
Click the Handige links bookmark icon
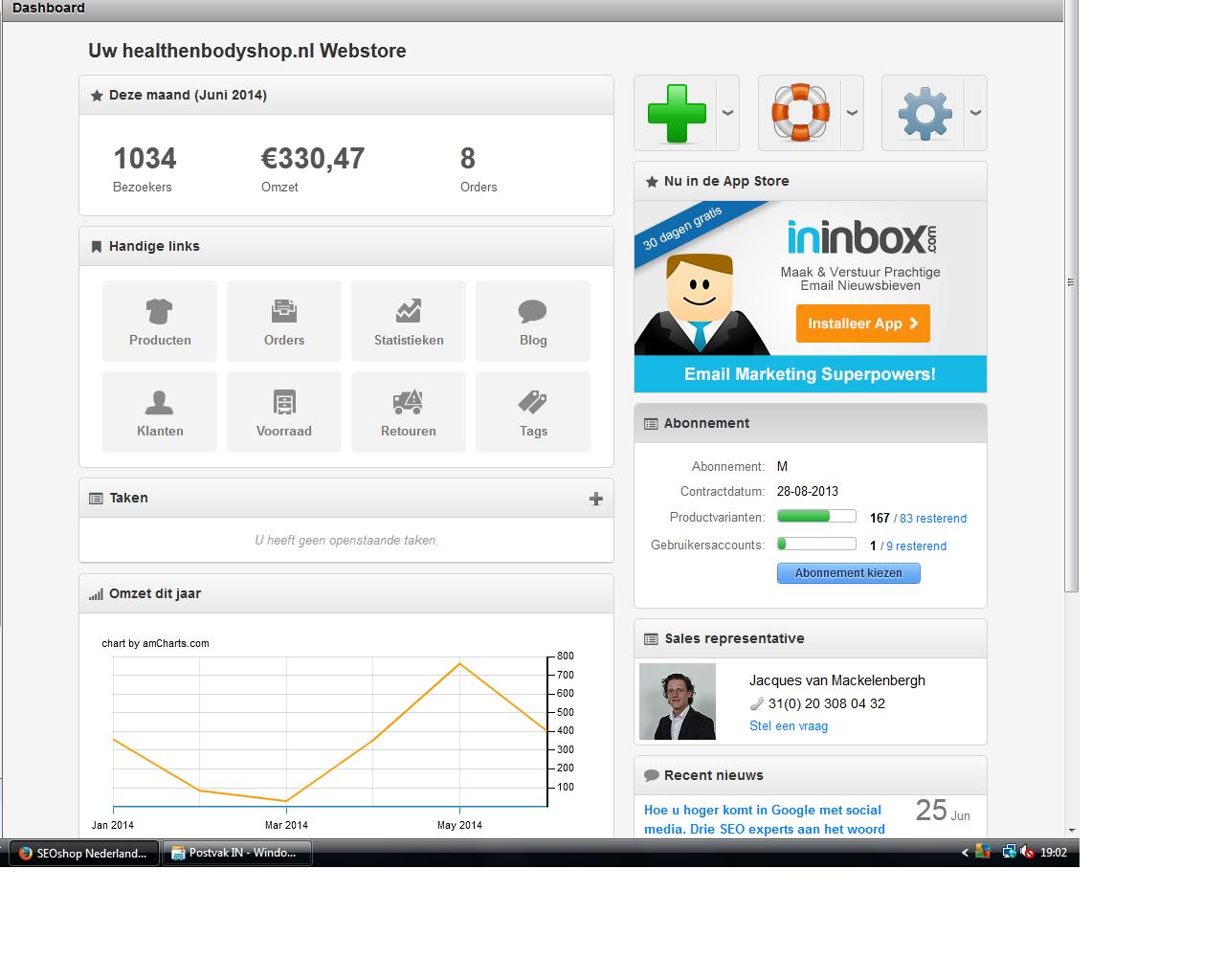pyautogui.click(x=96, y=247)
